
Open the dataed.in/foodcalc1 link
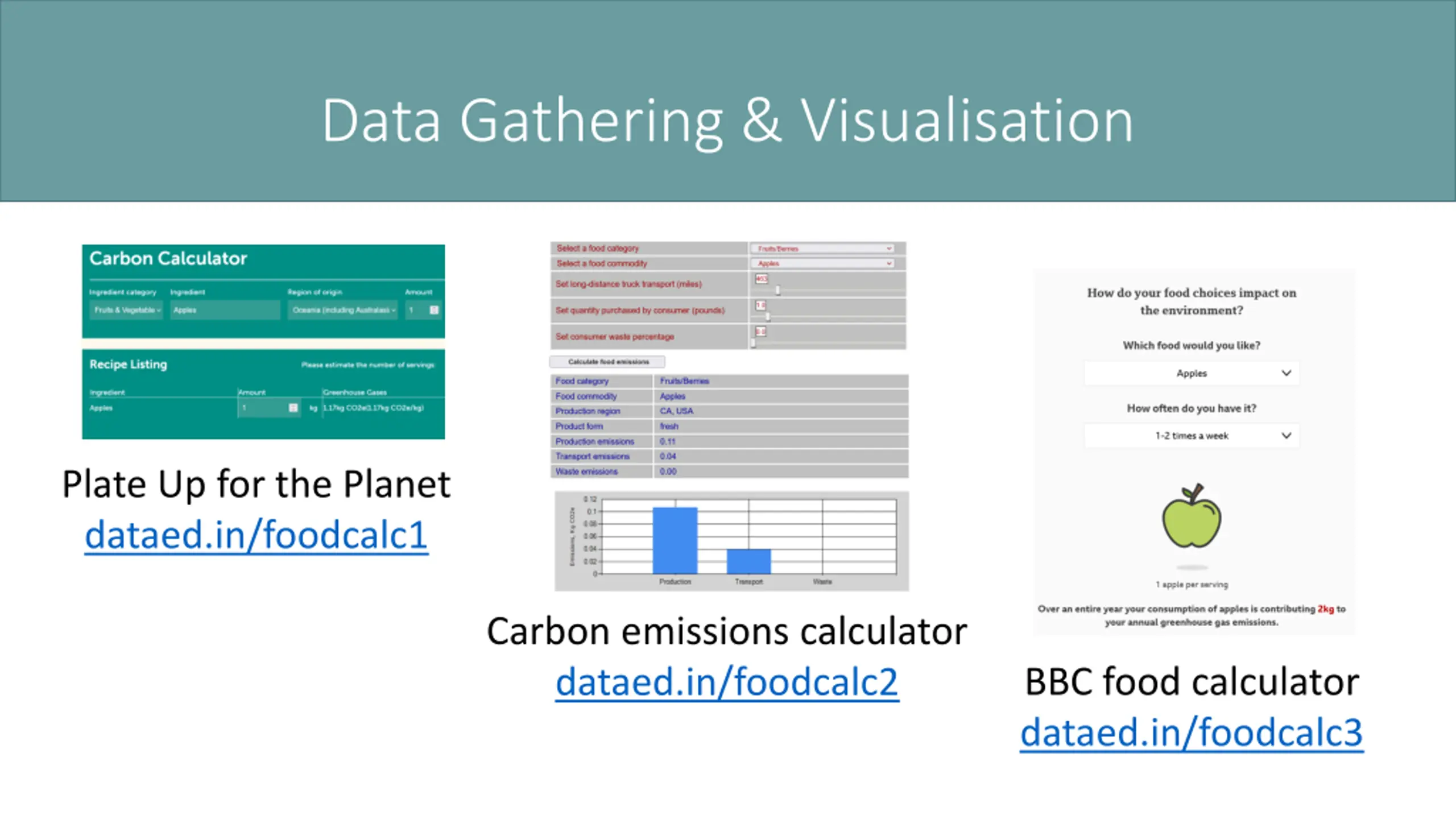pyautogui.click(x=257, y=535)
